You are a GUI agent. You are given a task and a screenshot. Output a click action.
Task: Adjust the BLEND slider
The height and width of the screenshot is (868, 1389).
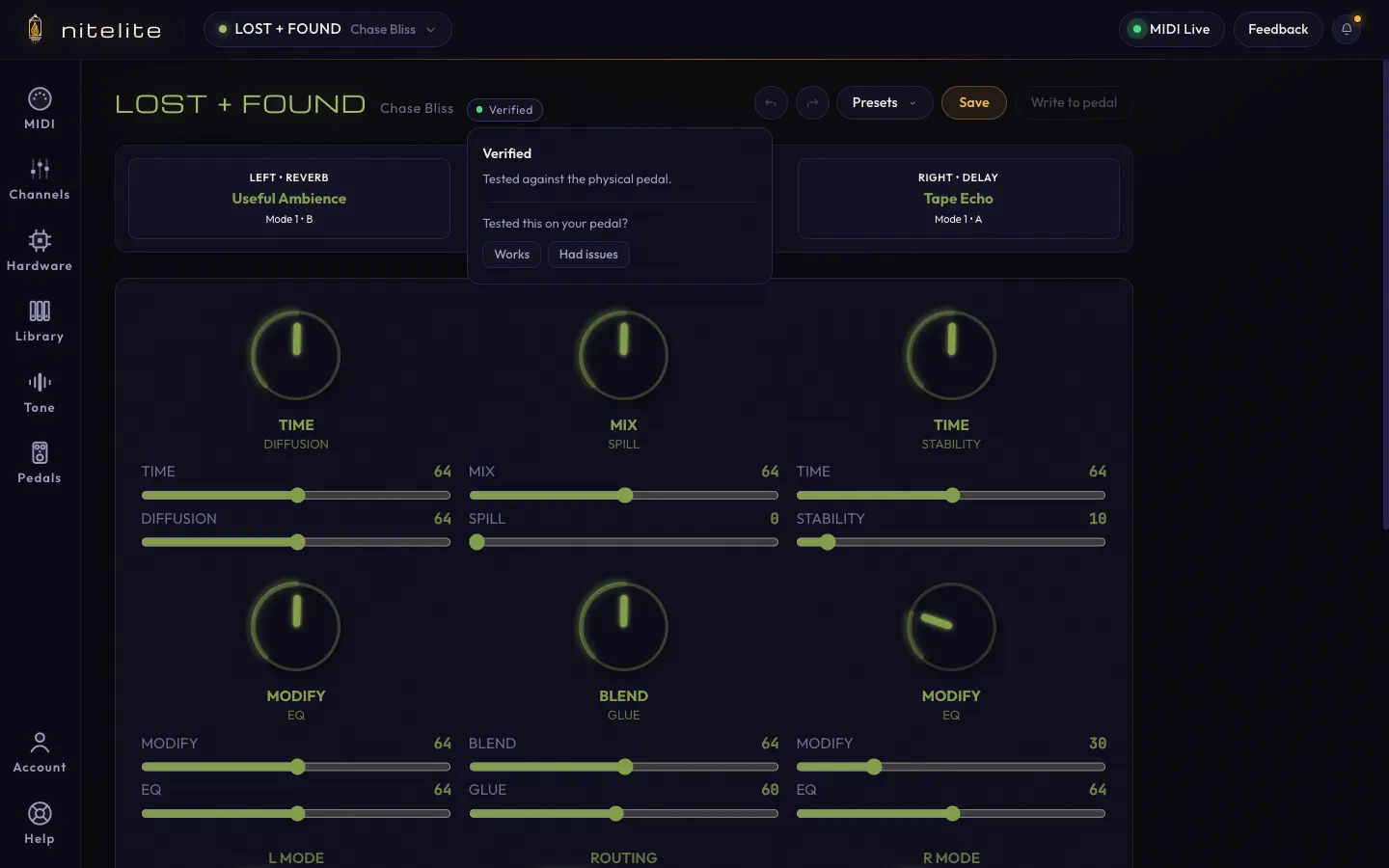tap(623, 768)
